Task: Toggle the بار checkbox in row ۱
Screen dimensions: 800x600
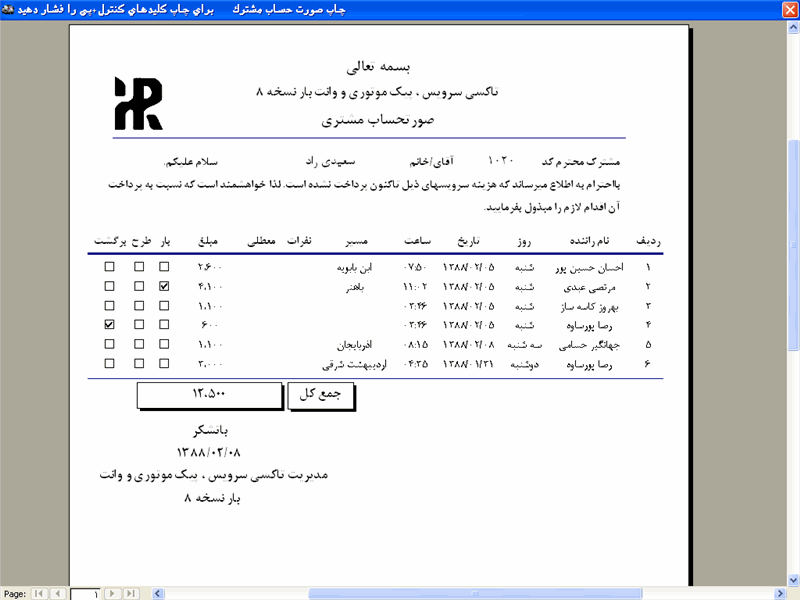Action: click(x=164, y=266)
